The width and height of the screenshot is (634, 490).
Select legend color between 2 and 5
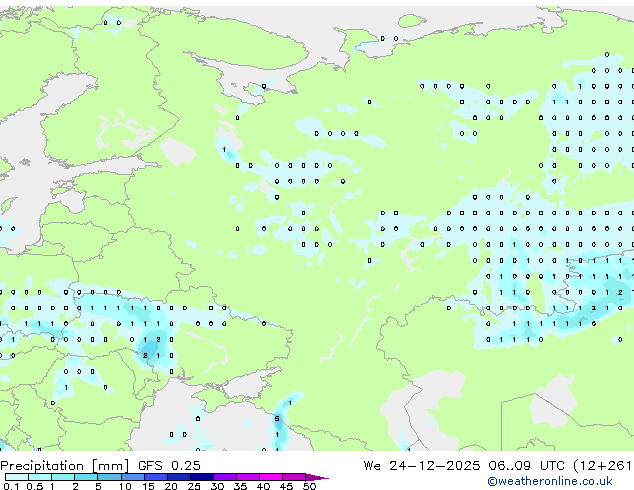click(x=86, y=477)
